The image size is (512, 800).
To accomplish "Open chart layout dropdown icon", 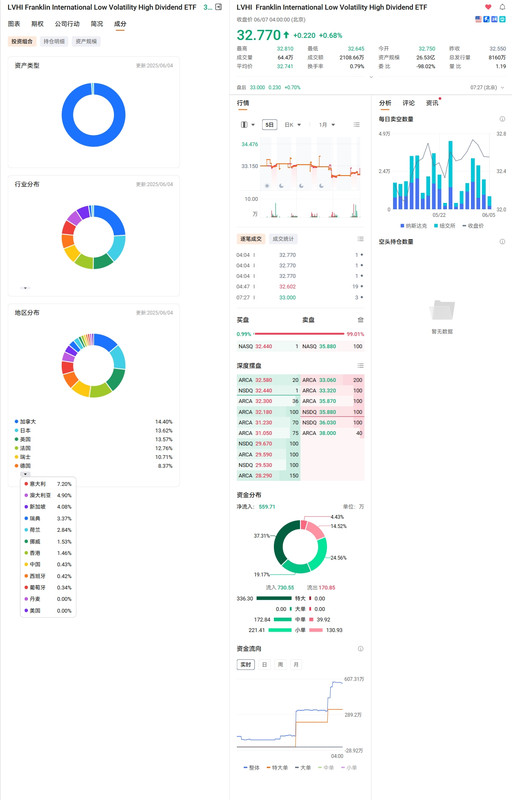I will 247,124.
